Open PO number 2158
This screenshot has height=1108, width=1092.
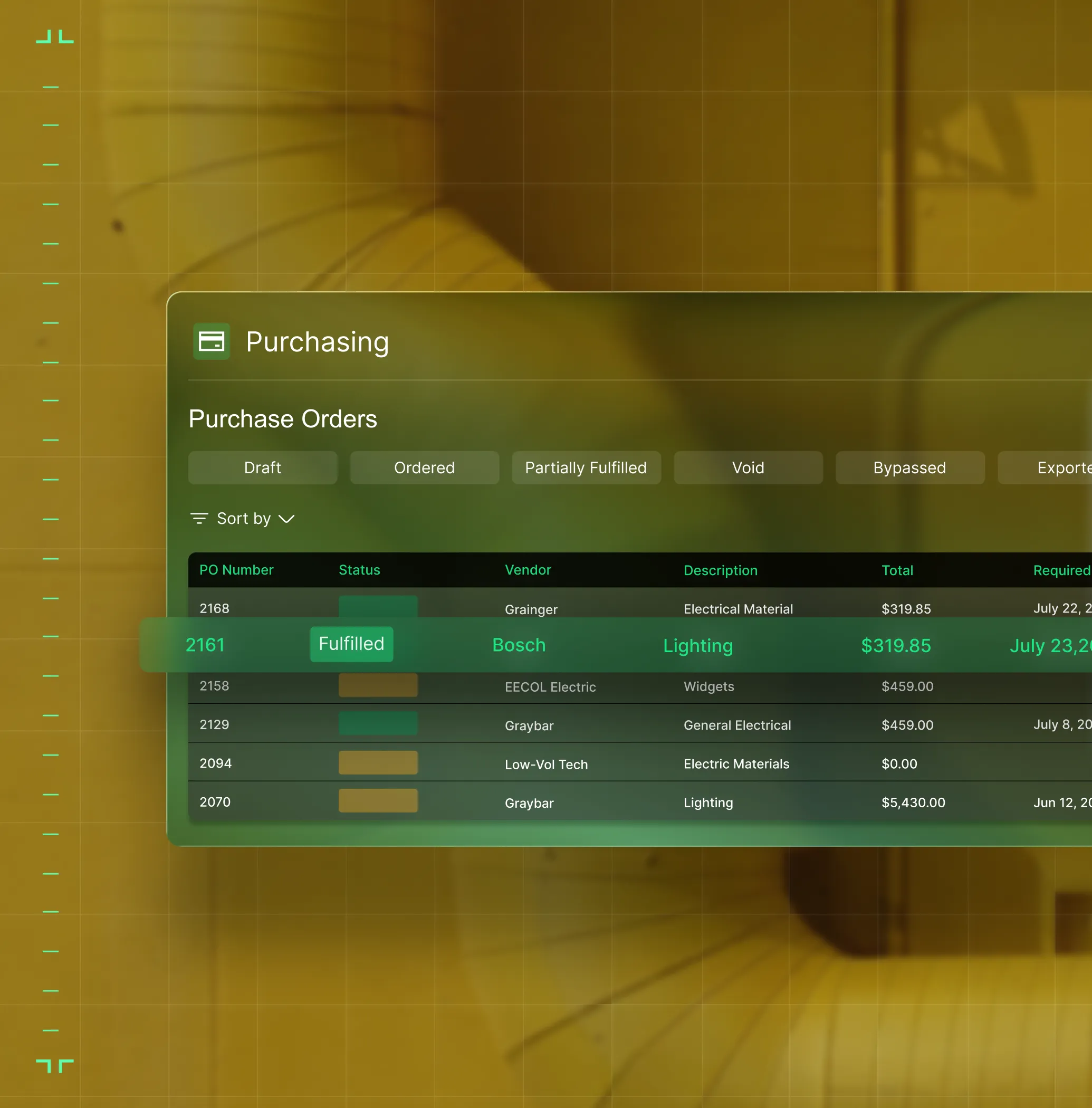[215, 685]
